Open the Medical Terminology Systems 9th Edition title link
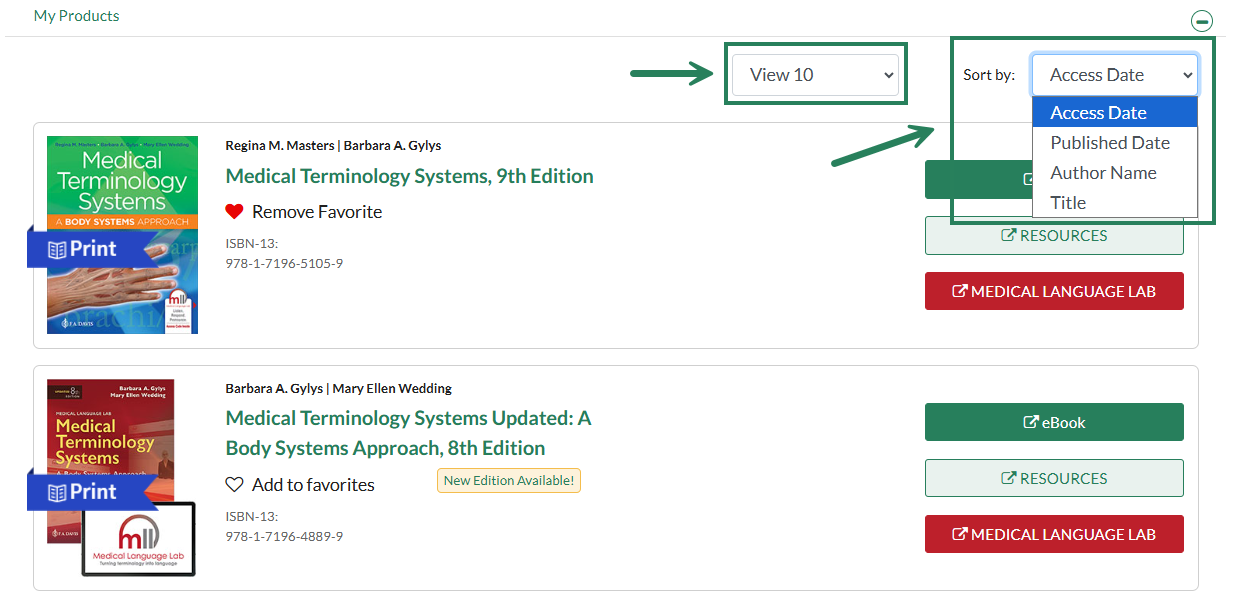The height and width of the screenshot is (591, 1252). point(409,175)
